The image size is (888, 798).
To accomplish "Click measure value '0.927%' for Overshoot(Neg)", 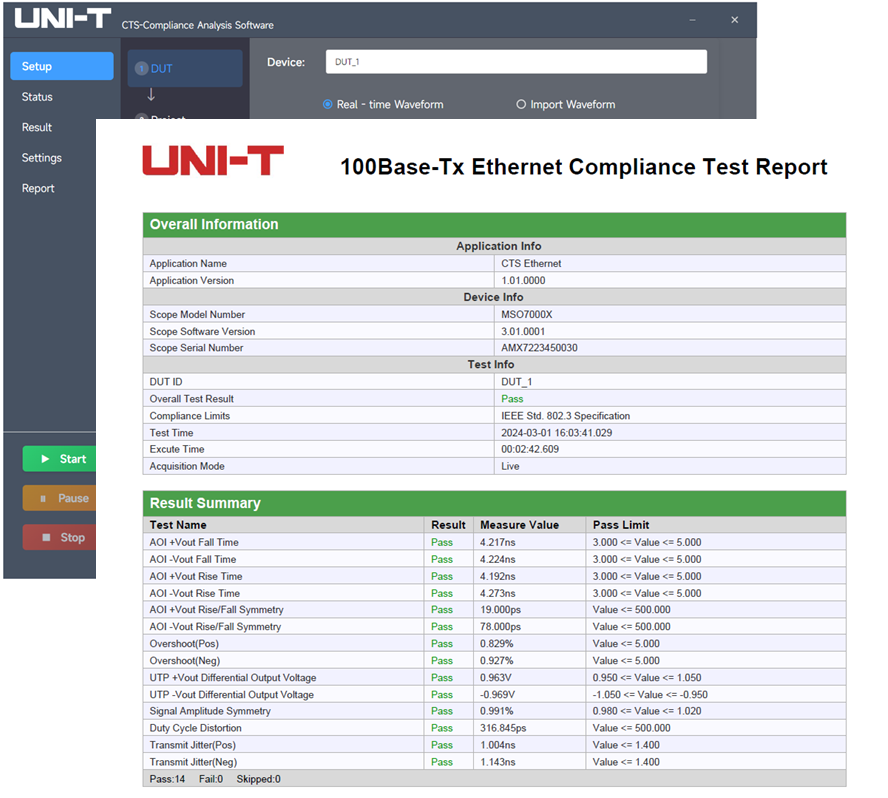I will pos(497,660).
